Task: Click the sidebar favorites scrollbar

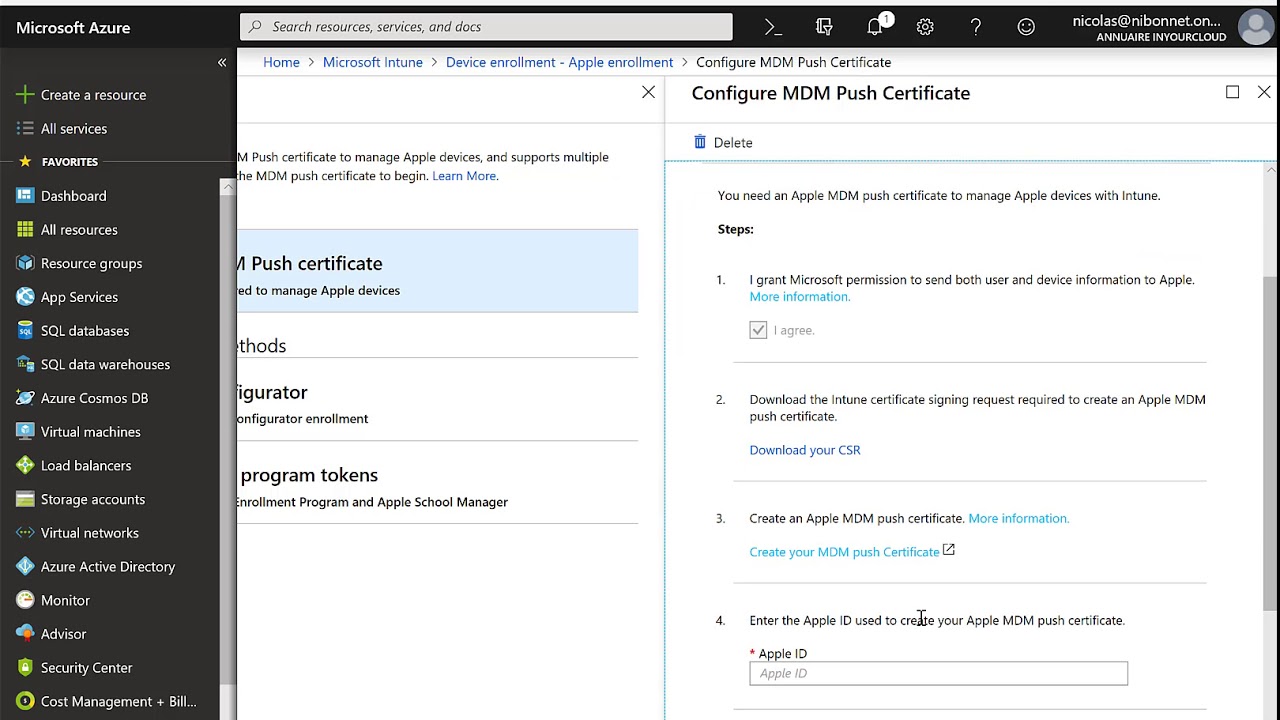Action: [227, 440]
